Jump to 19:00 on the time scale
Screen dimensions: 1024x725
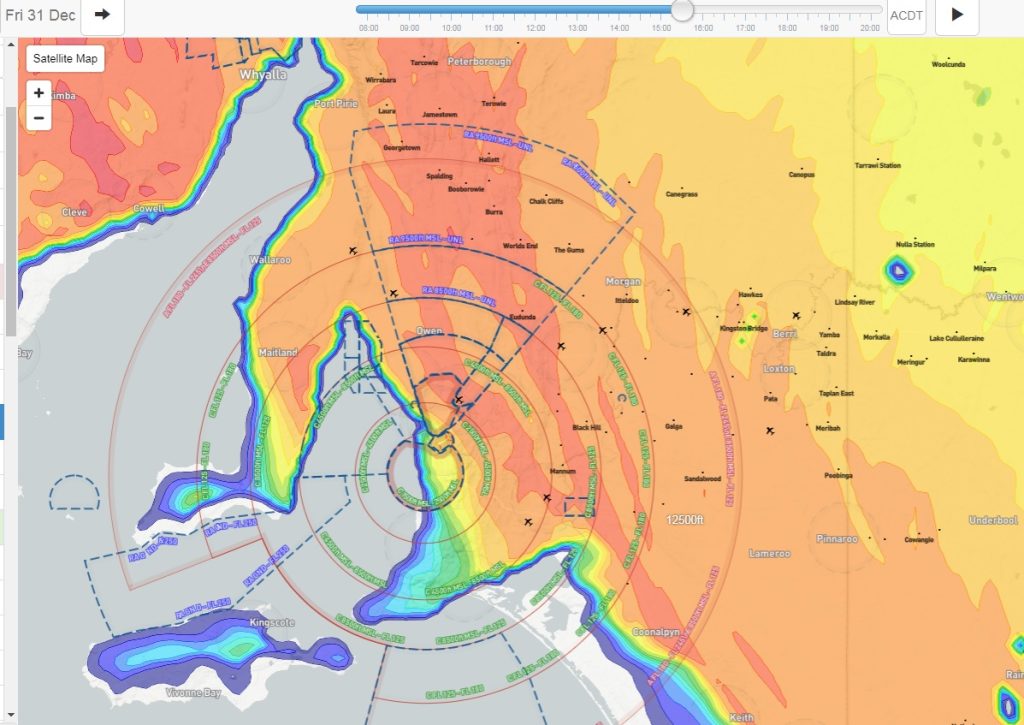tap(829, 28)
